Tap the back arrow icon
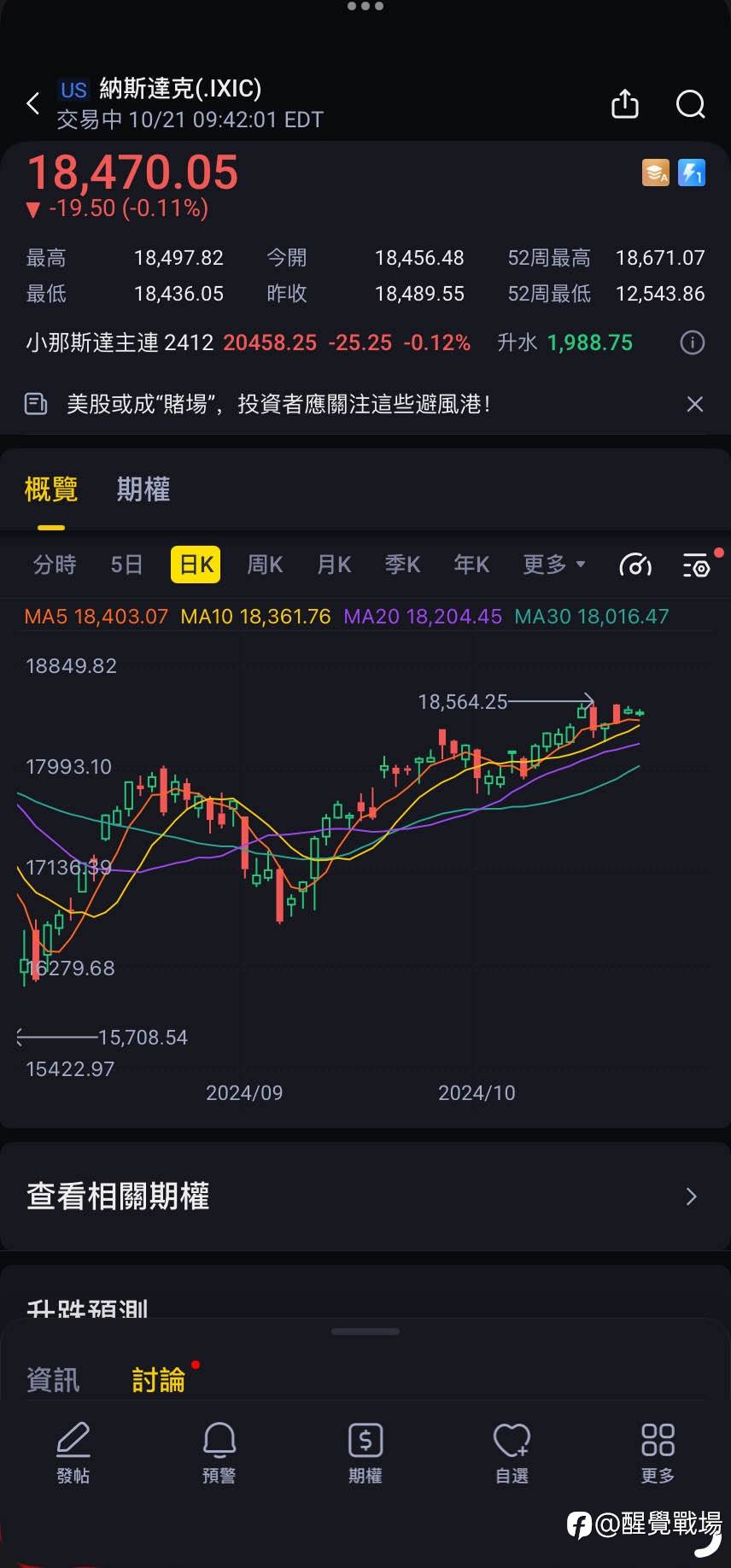The image size is (731, 1568). coord(33,104)
